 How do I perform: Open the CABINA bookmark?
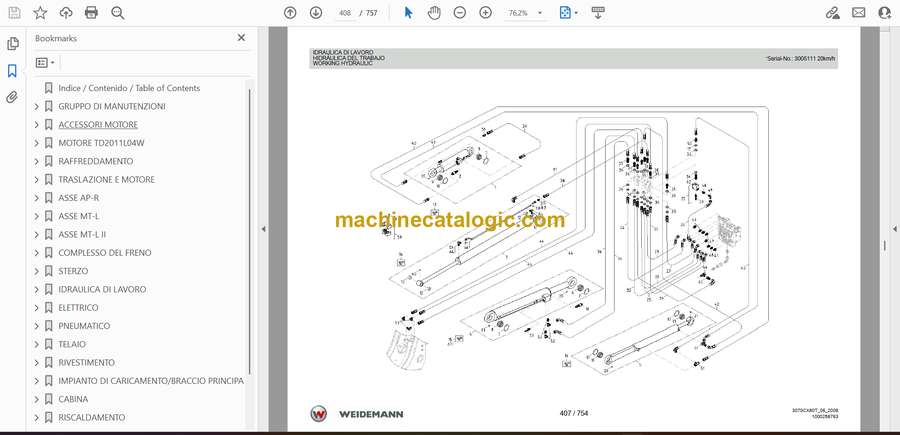73,399
